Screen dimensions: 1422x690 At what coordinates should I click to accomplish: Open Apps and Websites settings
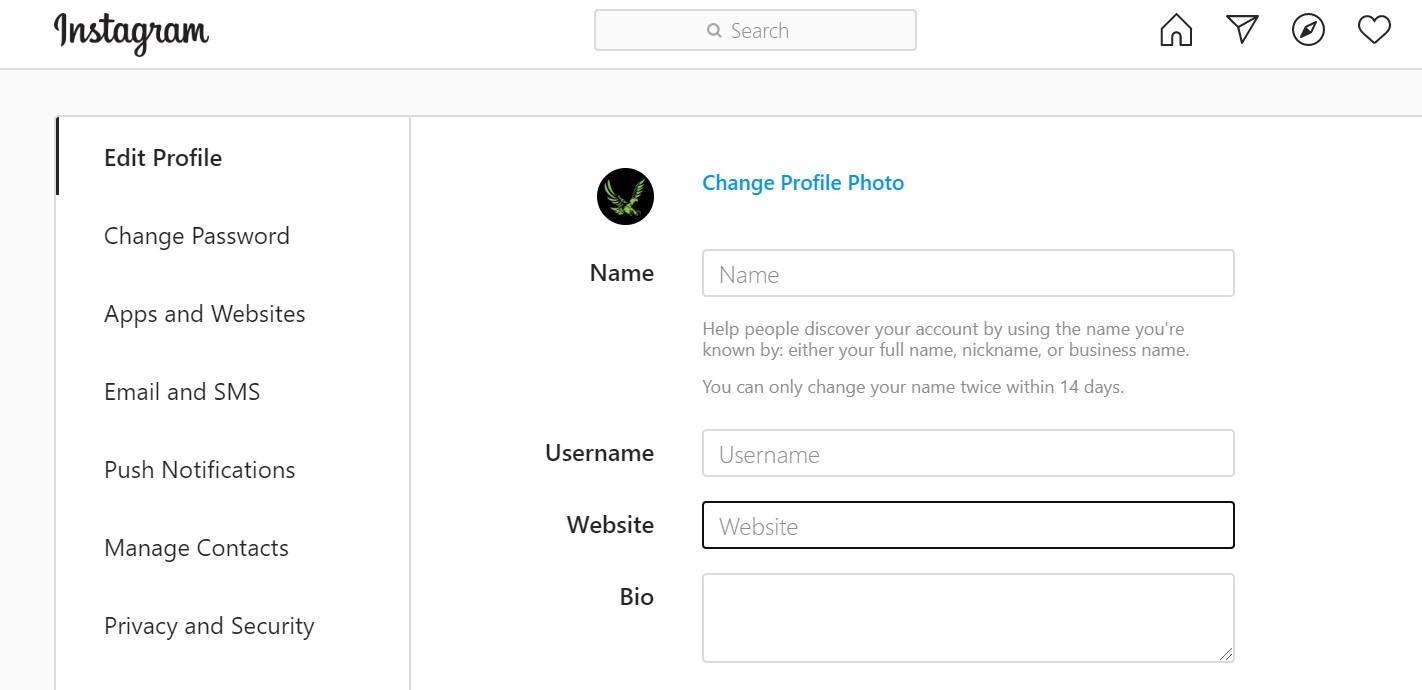tap(205, 314)
